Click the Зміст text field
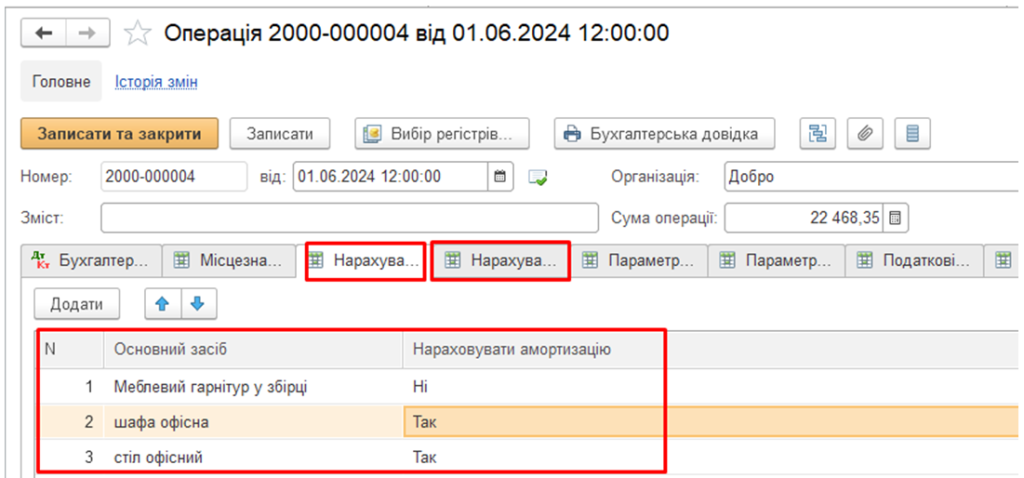1024x478 pixels. pos(350,217)
